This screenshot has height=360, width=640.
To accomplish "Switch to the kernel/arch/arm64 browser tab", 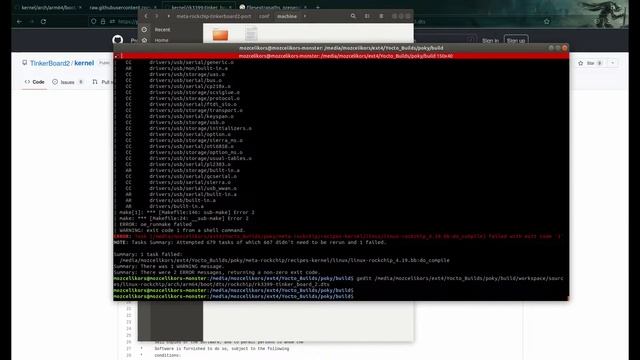I will coord(50,7).
